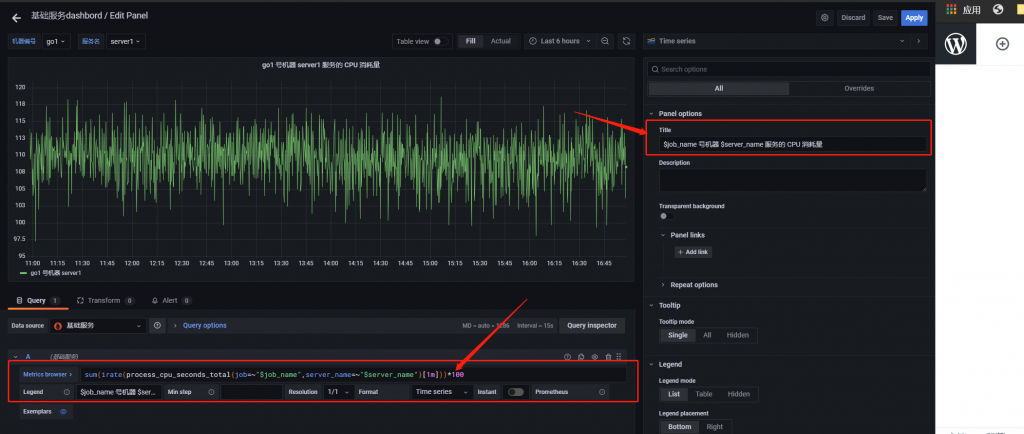This screenshot has height=434, width=1024.
Task: Click the Prometheus data source flame icon
Action: click(57, 325)
